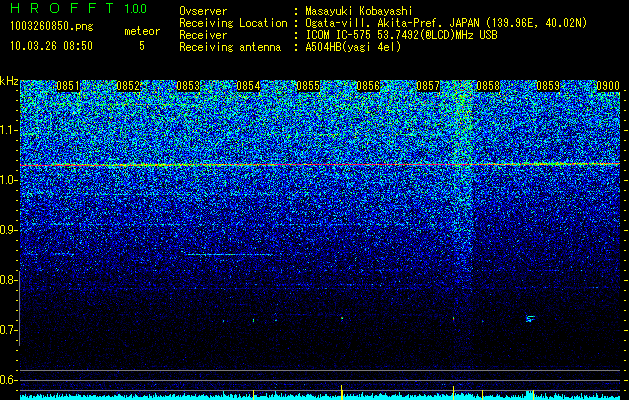This screenshot has height=400, width=629.
Task: Click the 1.0 kHz axis label
Action: (9, 180)
